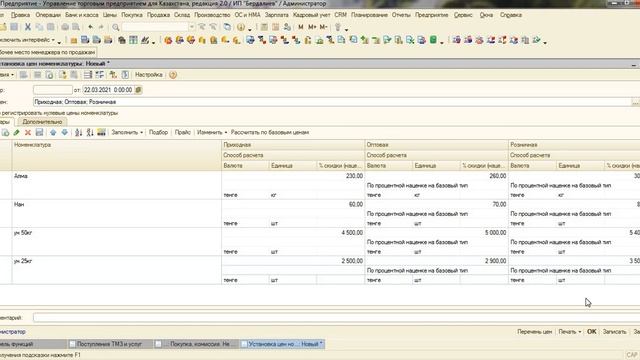This screenshot has height=360, width=640.
Task: Sort descending icon in table toolbar
Action: [90, 132]
